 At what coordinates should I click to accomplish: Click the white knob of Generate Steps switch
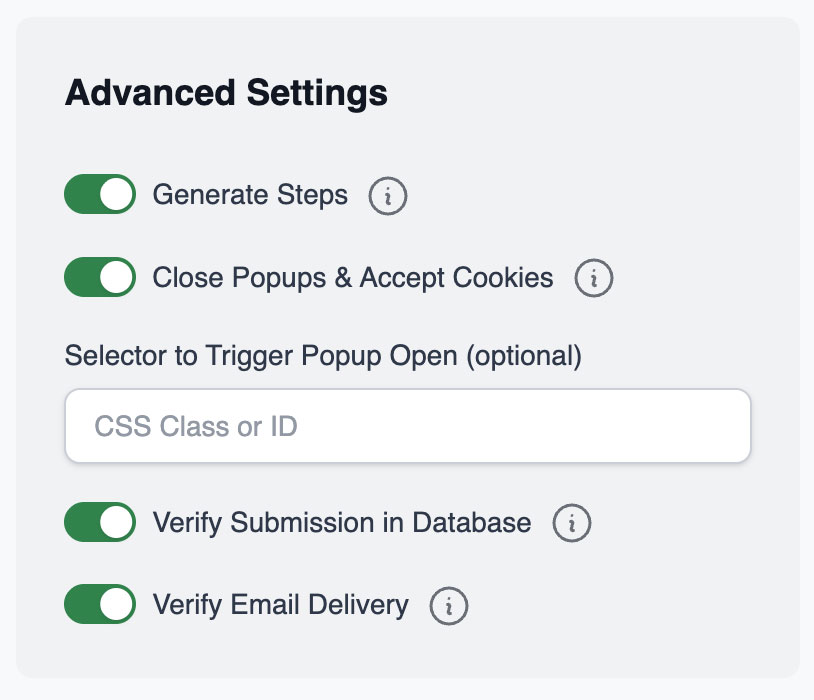click(117, 195)
